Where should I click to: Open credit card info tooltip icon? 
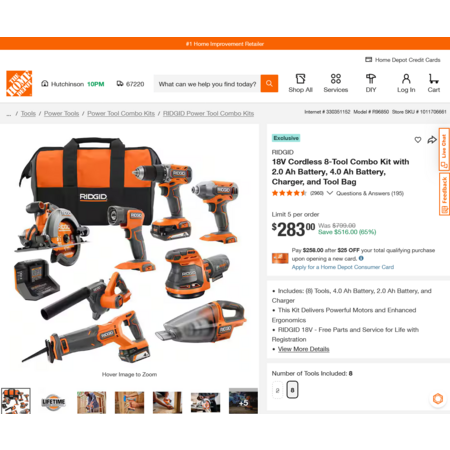tap(361, 258)
